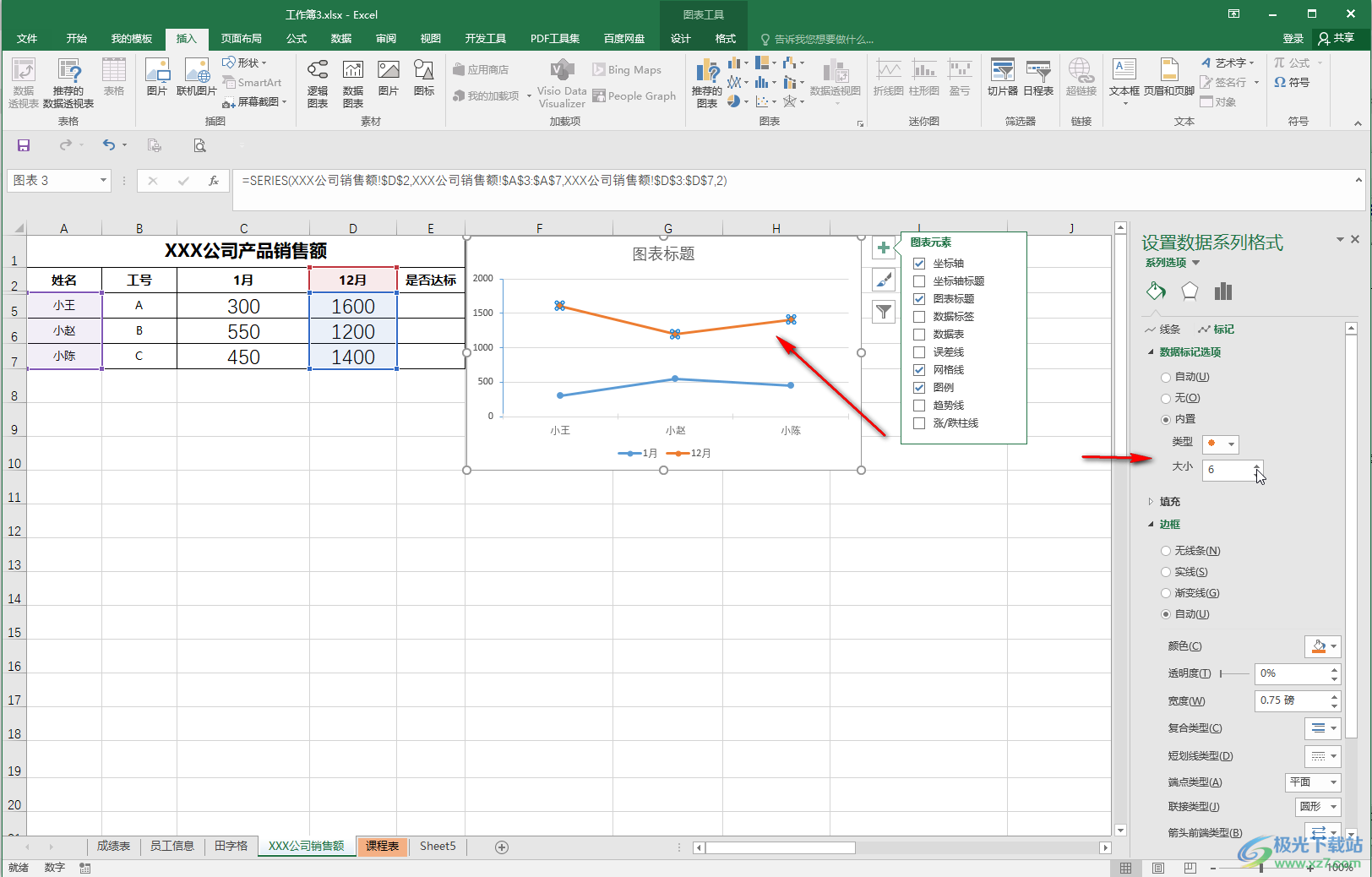Open the Name Box dropdown

(x=103, y=181)
